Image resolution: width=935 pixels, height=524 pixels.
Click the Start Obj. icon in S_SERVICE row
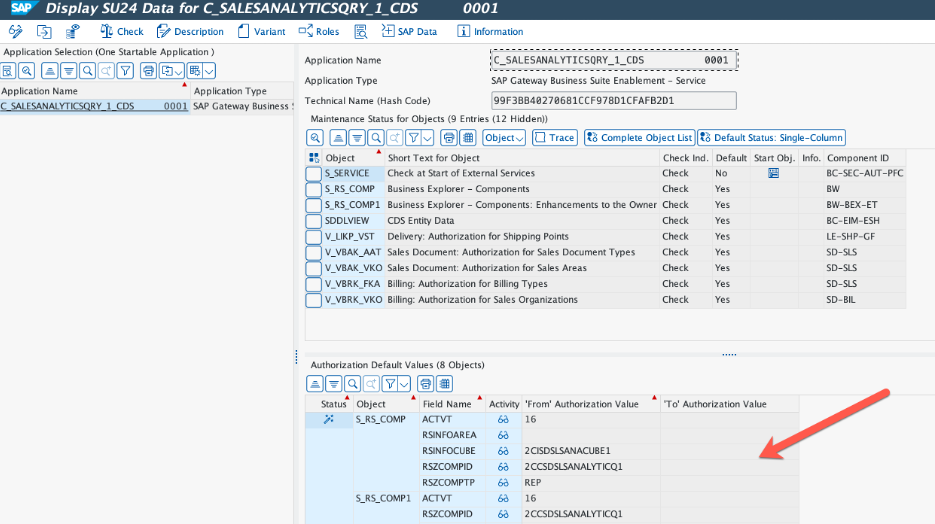click(773, 173)
